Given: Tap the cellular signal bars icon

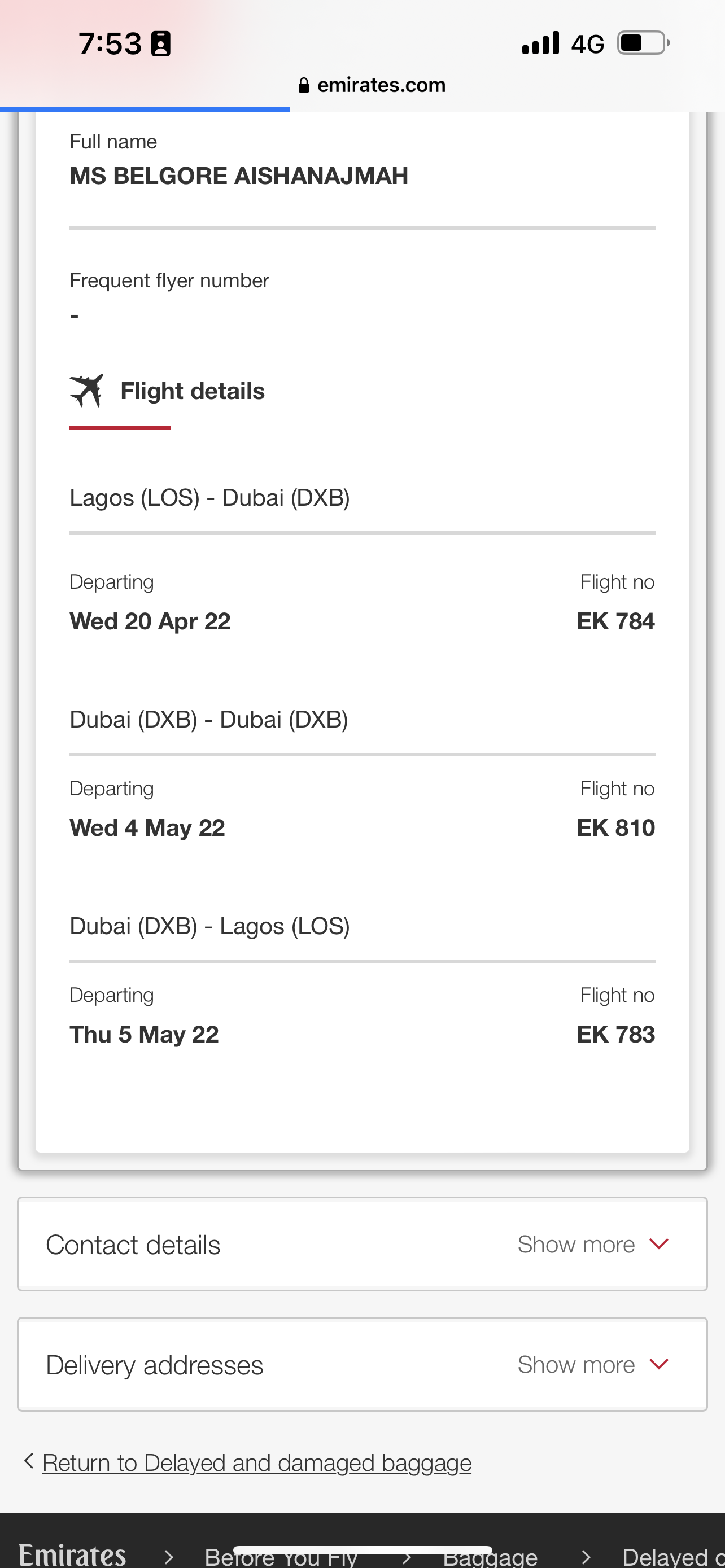Looking at the screenshot, I should coord(540,43).
